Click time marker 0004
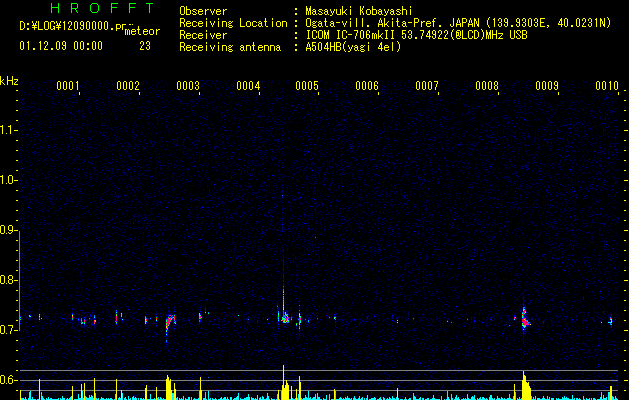The height and width of the screenshot is (400, 629). (248, 86)
